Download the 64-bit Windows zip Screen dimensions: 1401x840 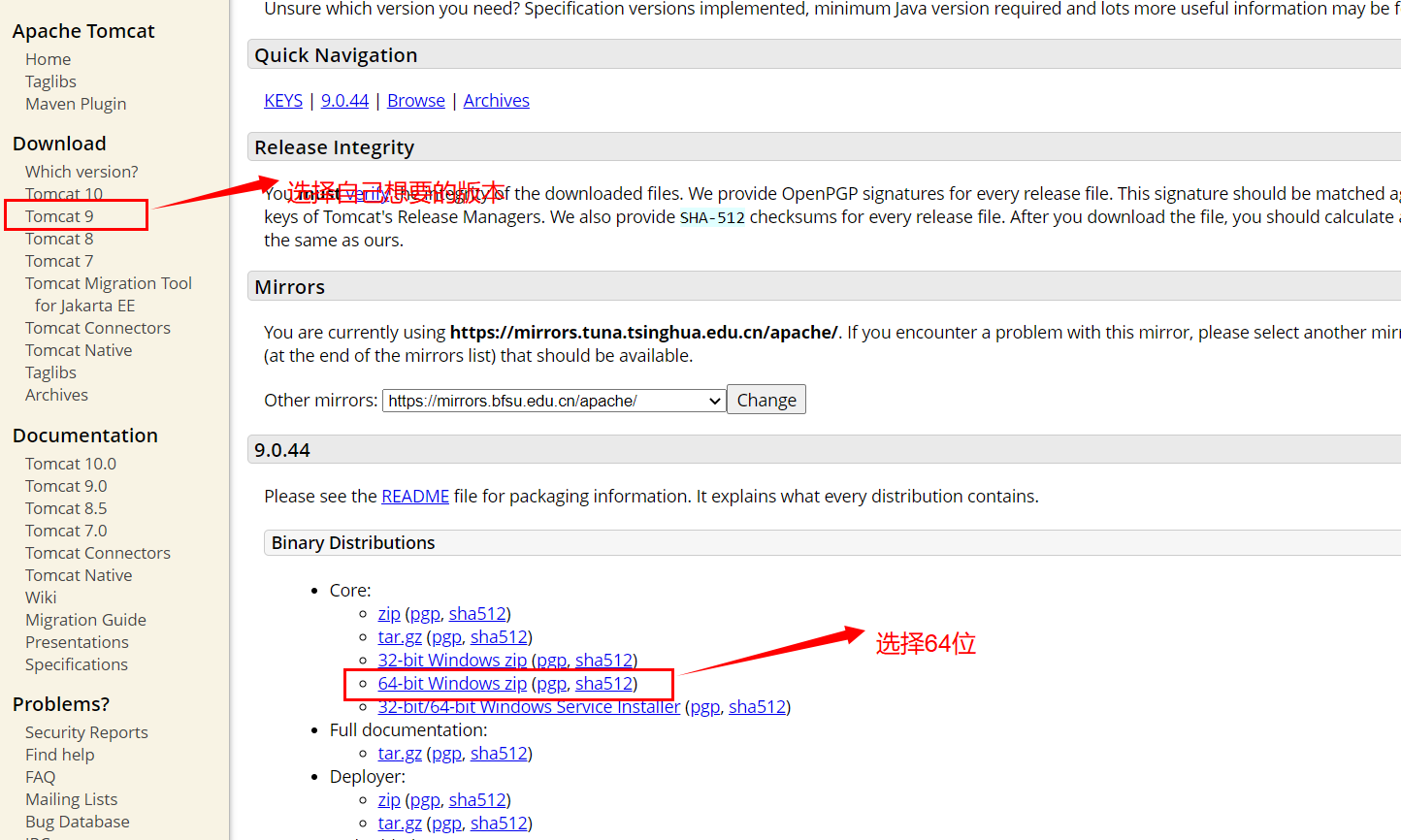pos(452,684)
